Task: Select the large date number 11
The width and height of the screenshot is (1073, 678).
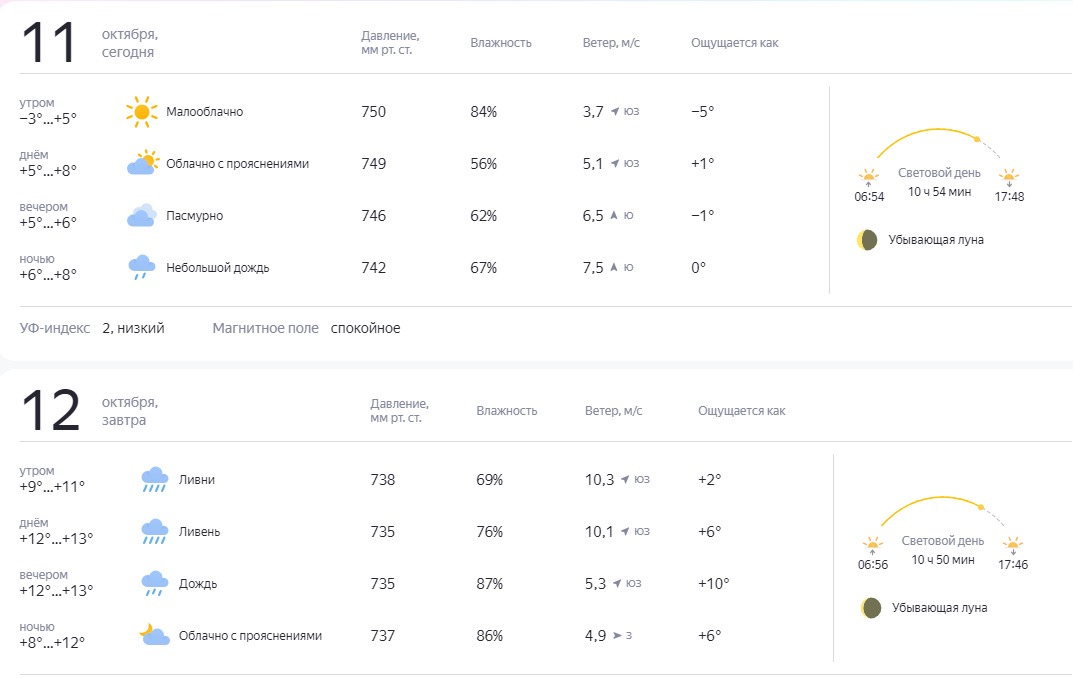Action: [48, 42]
